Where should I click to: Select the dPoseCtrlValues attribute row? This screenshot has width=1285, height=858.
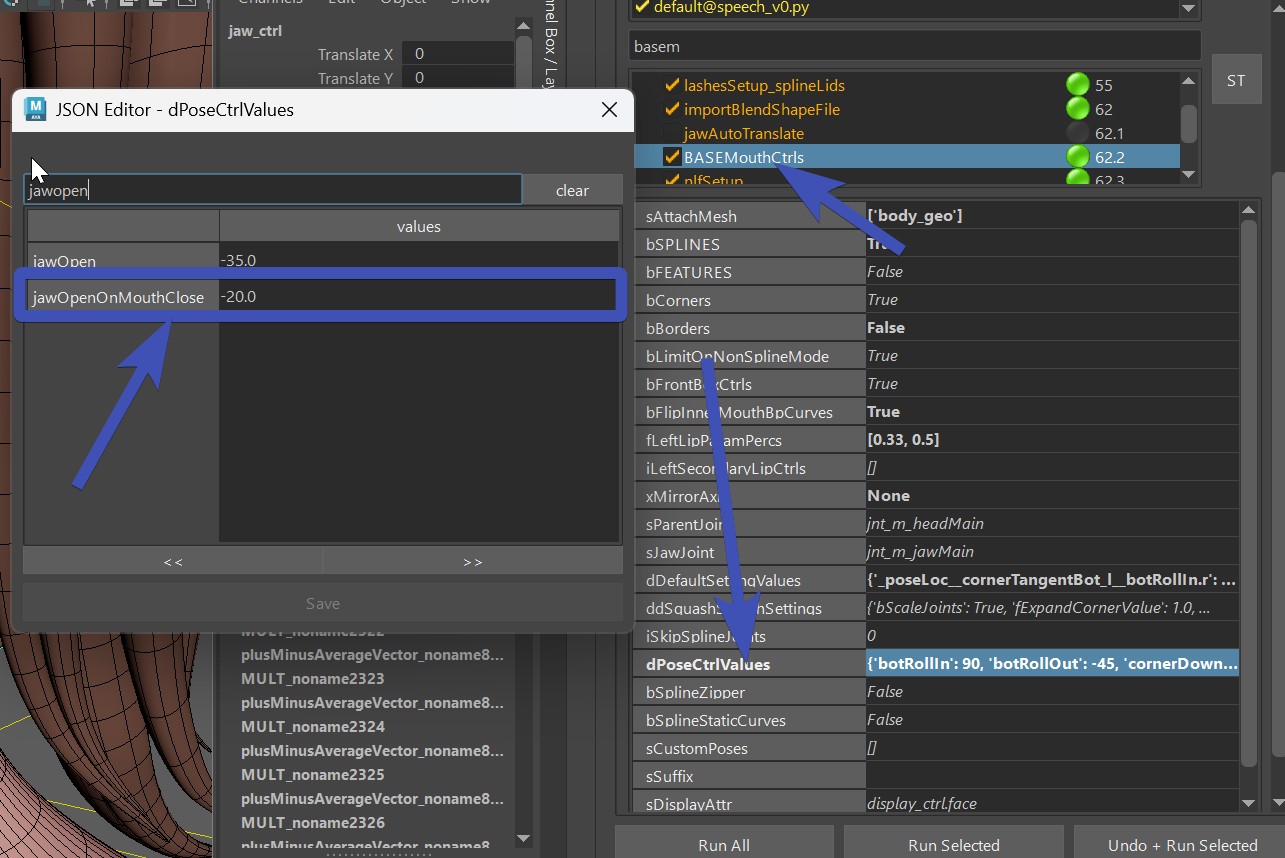click(x=708, y=664)
